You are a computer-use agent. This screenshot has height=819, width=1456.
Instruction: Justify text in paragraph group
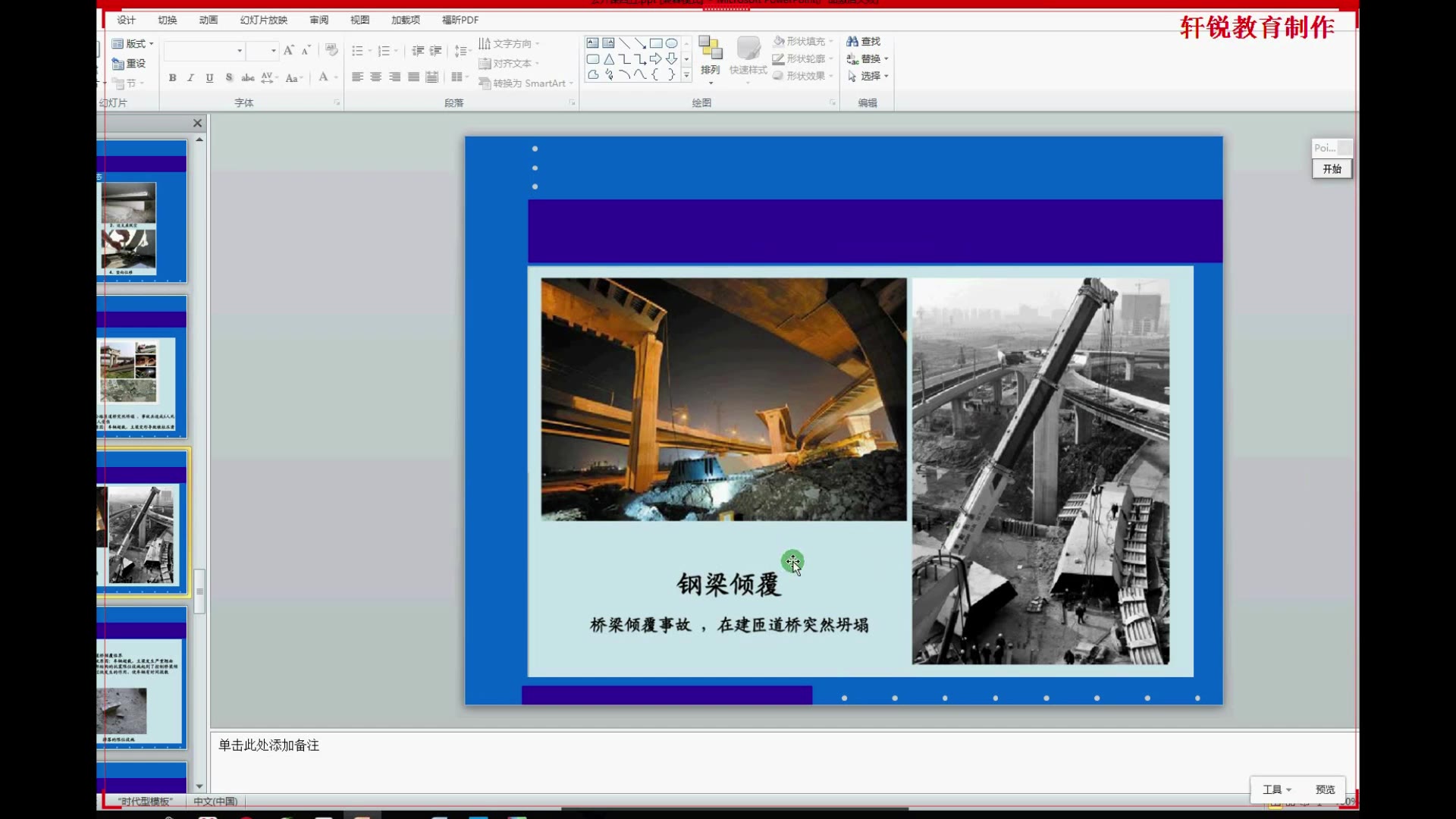click(x=413, y=77)
